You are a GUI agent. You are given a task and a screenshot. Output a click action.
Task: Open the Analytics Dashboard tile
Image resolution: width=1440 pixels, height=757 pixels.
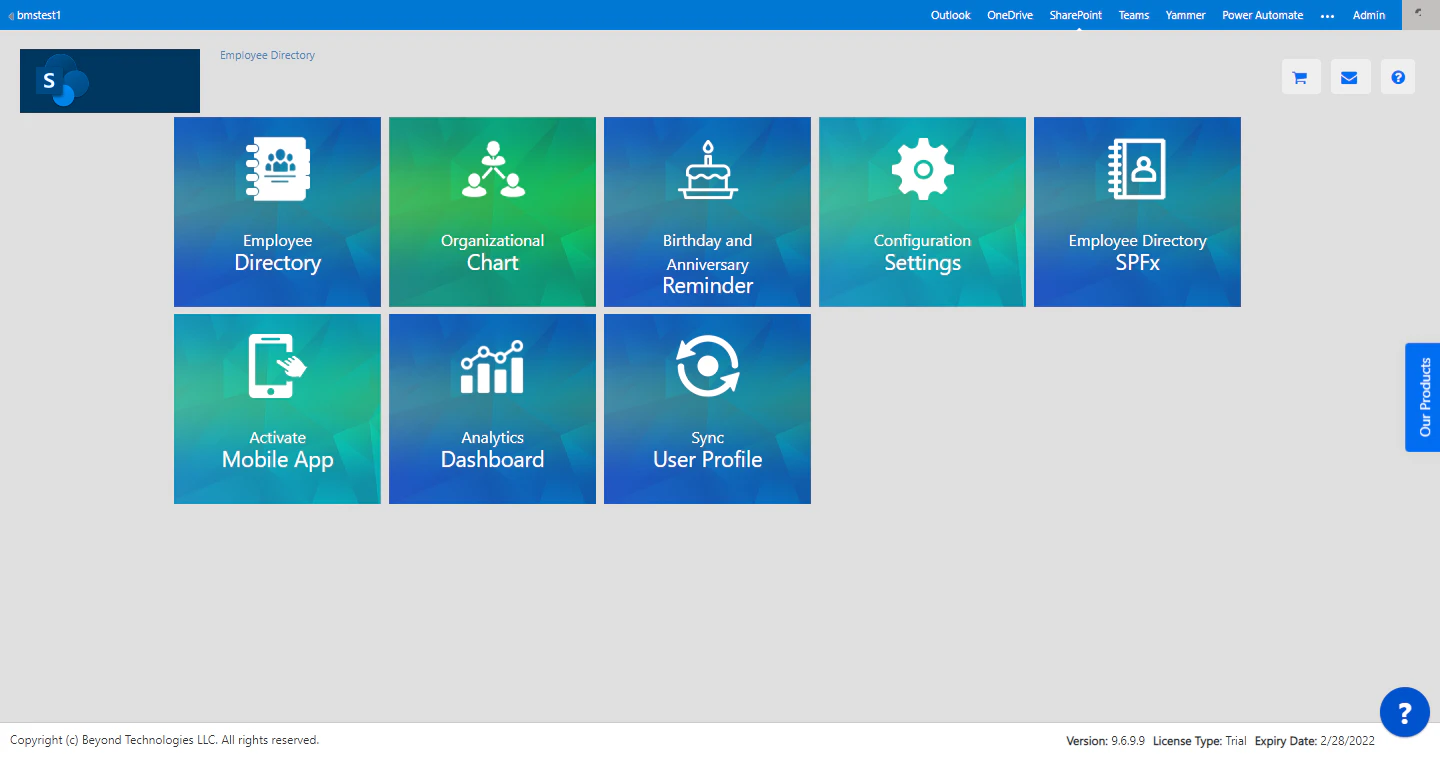click(492, 408)
